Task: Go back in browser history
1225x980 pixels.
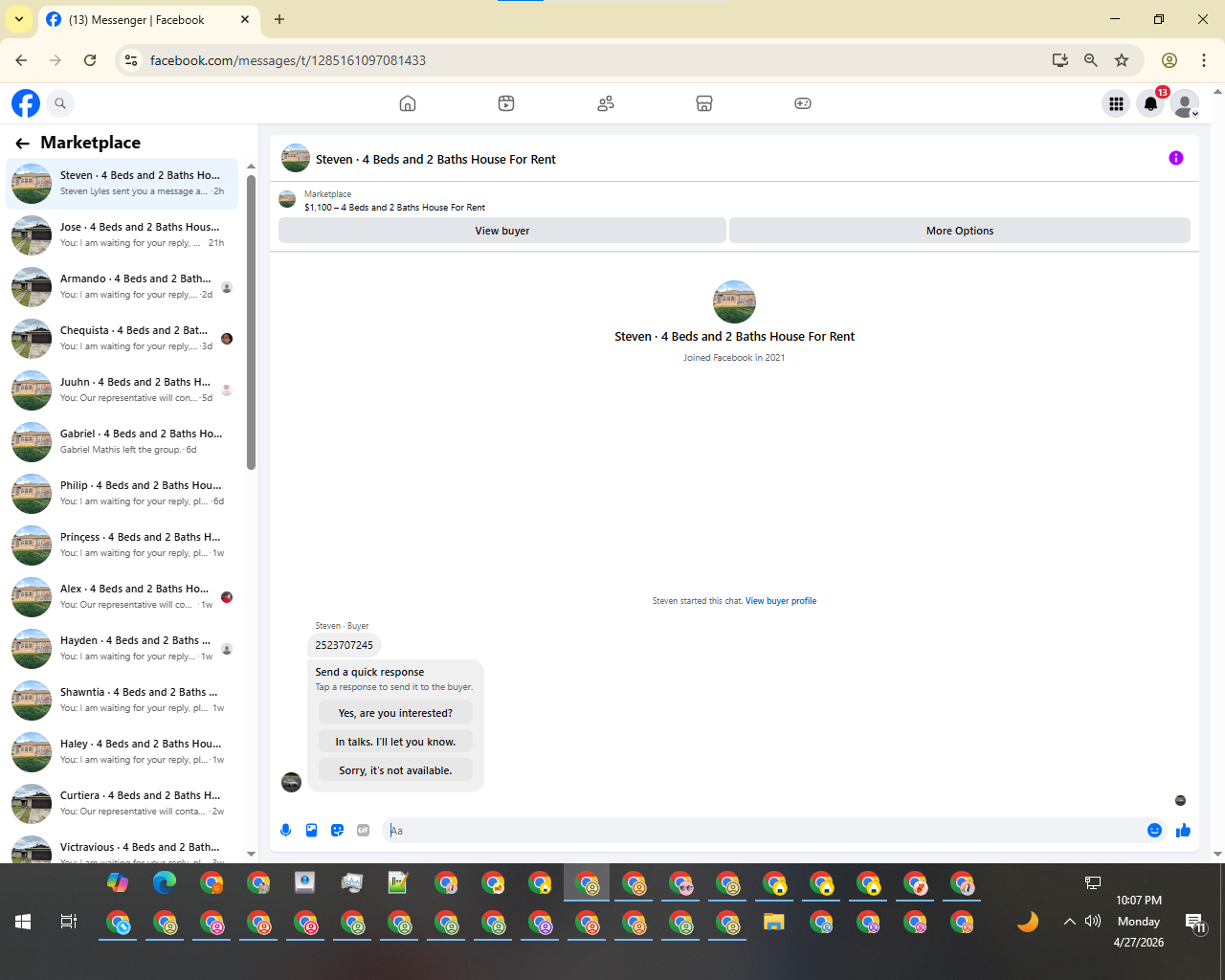Action: (21, 60)
